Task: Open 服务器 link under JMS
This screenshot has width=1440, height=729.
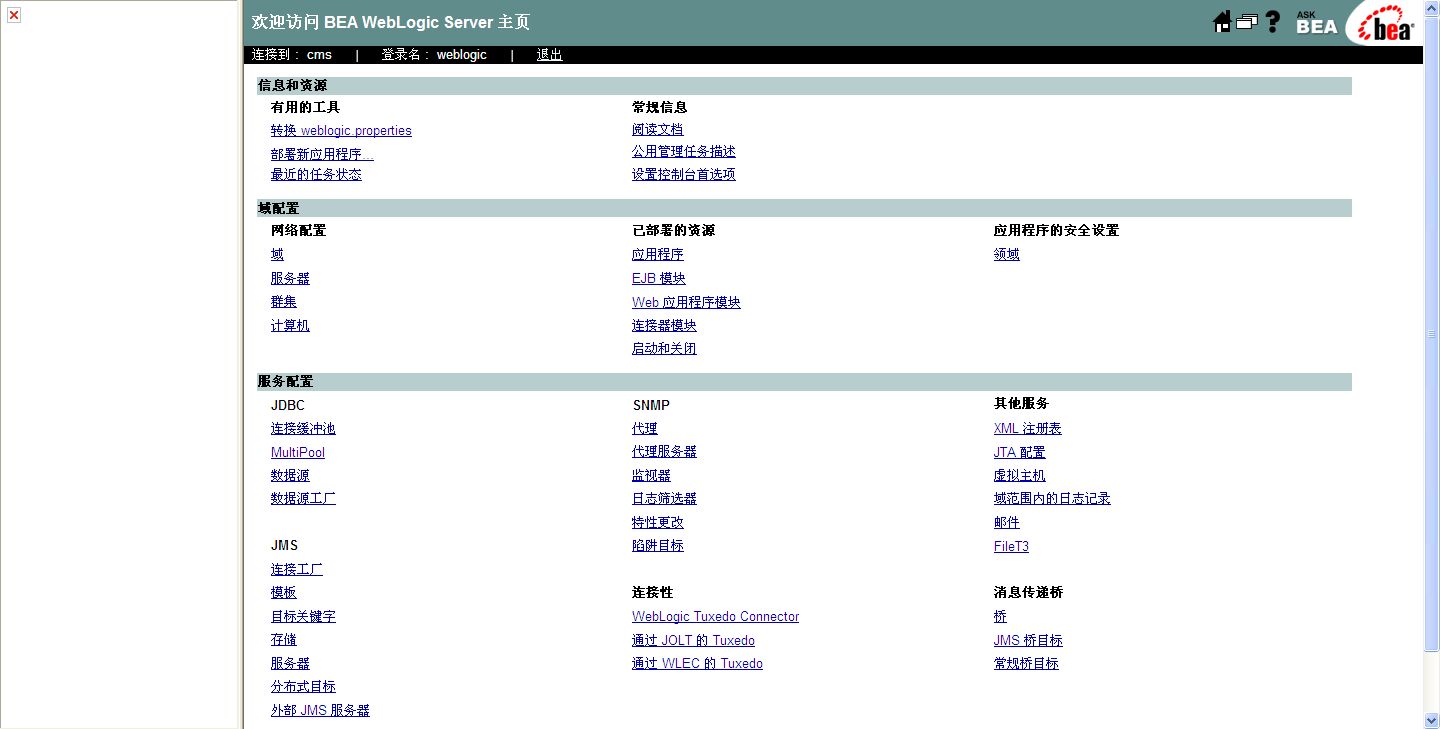Action: tap(290, 664)
